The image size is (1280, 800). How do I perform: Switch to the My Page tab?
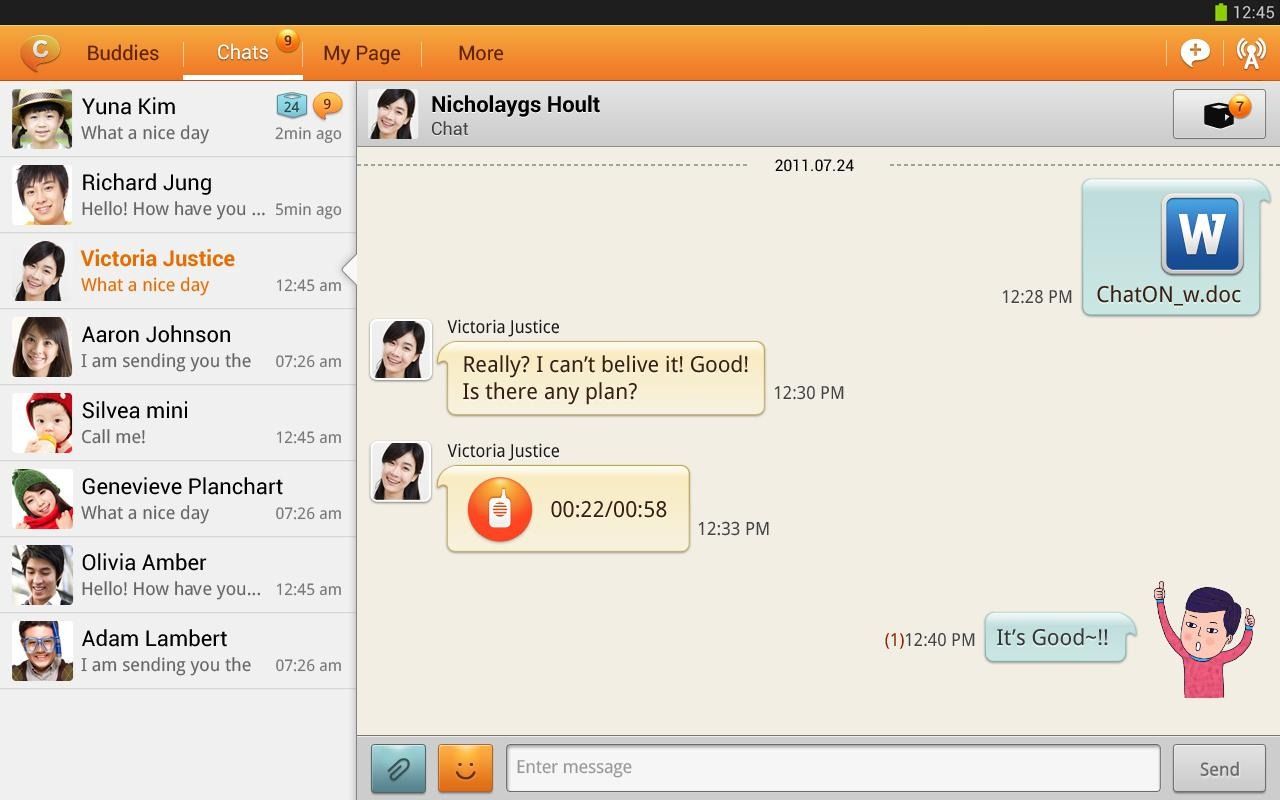click(361, 52)
